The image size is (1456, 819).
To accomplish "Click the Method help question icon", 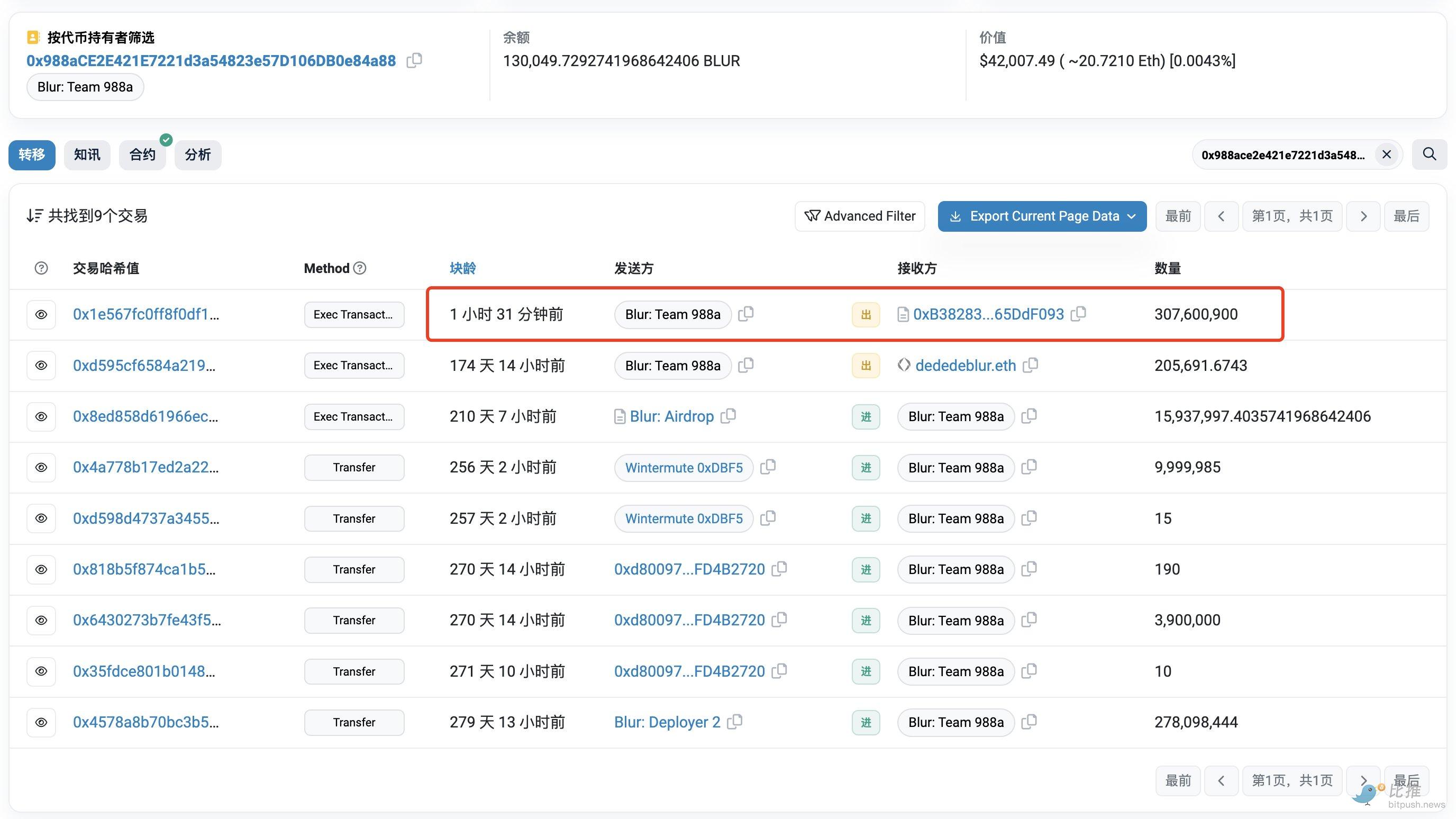I will click(360, 268).
